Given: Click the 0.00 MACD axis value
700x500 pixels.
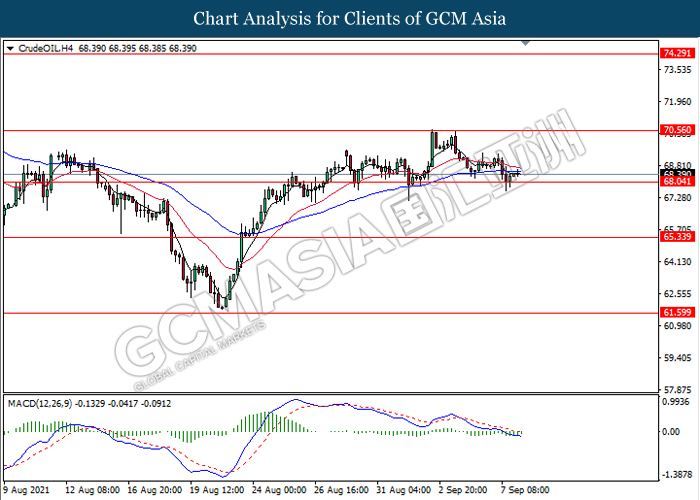Looking at the screenshot, I should (x=671, y=432).
